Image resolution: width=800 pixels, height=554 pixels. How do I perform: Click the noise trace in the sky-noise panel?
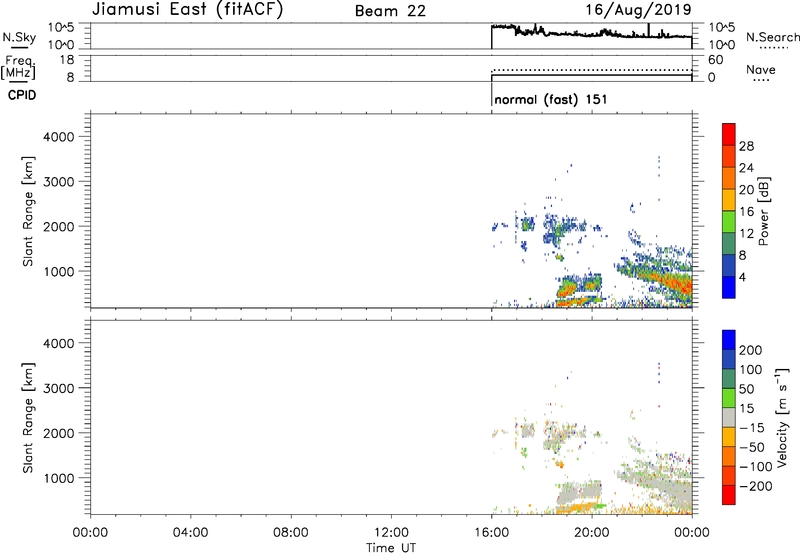click(x=592, y=34)
